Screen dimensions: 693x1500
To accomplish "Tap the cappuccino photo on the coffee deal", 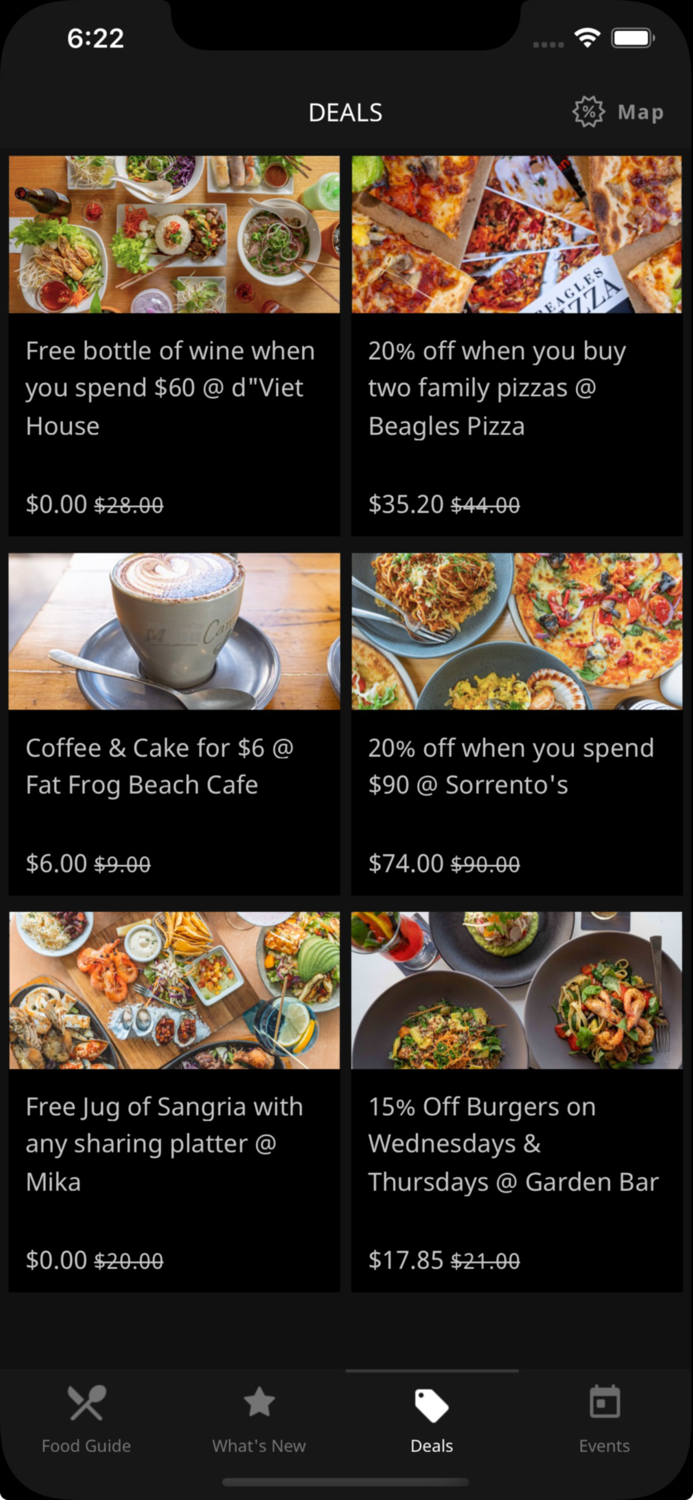I will coord(173,631).
